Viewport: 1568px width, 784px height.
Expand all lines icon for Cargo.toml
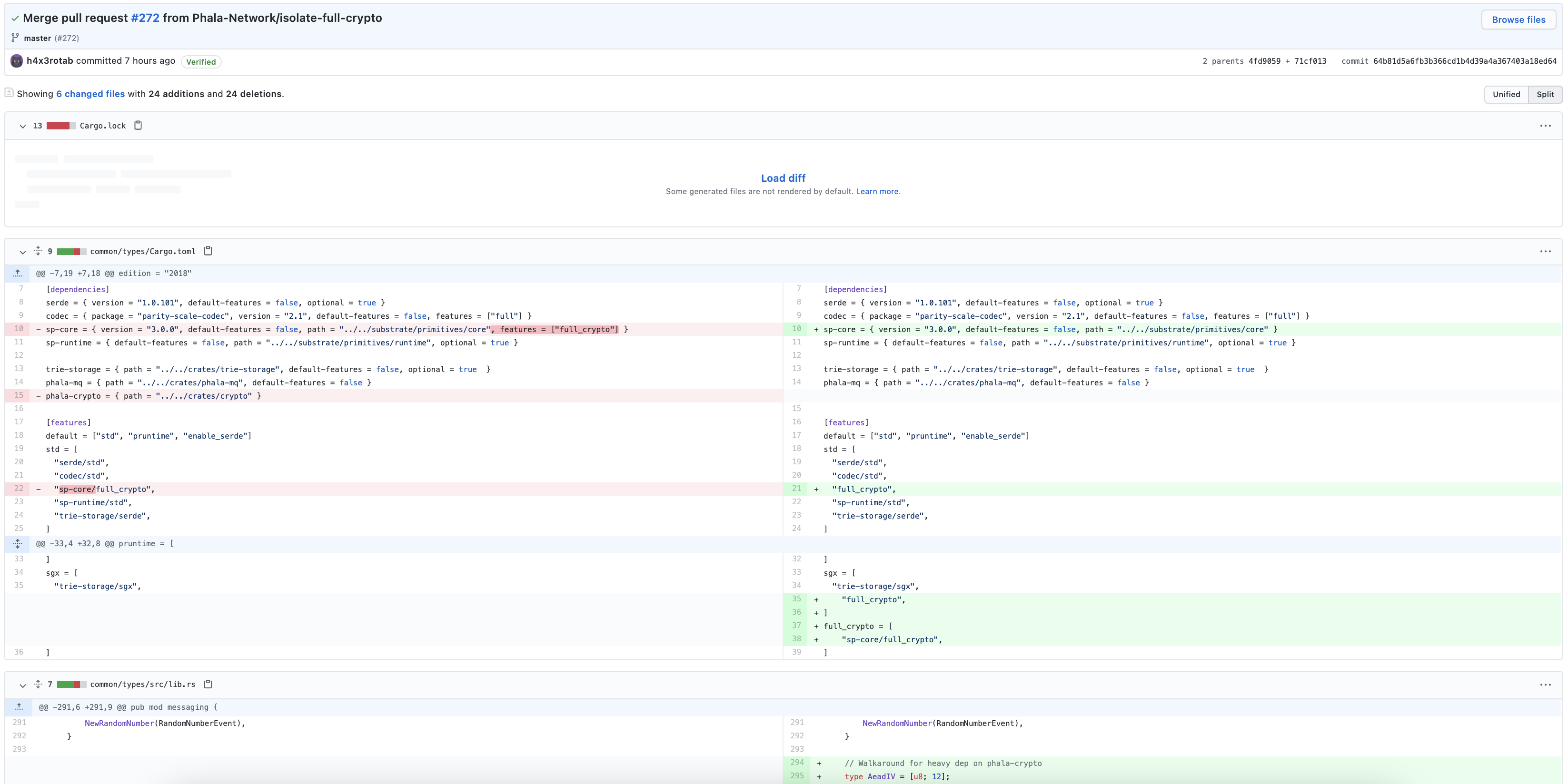click(38, 251)
